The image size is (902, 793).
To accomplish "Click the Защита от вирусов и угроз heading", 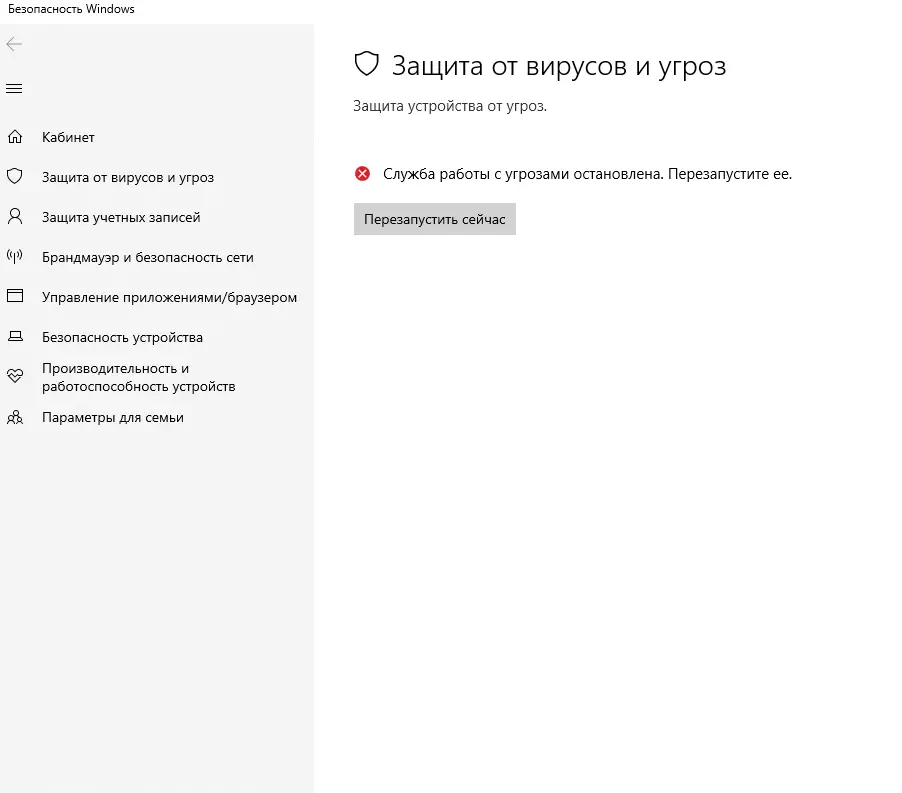I will click(x=559, y=66).
